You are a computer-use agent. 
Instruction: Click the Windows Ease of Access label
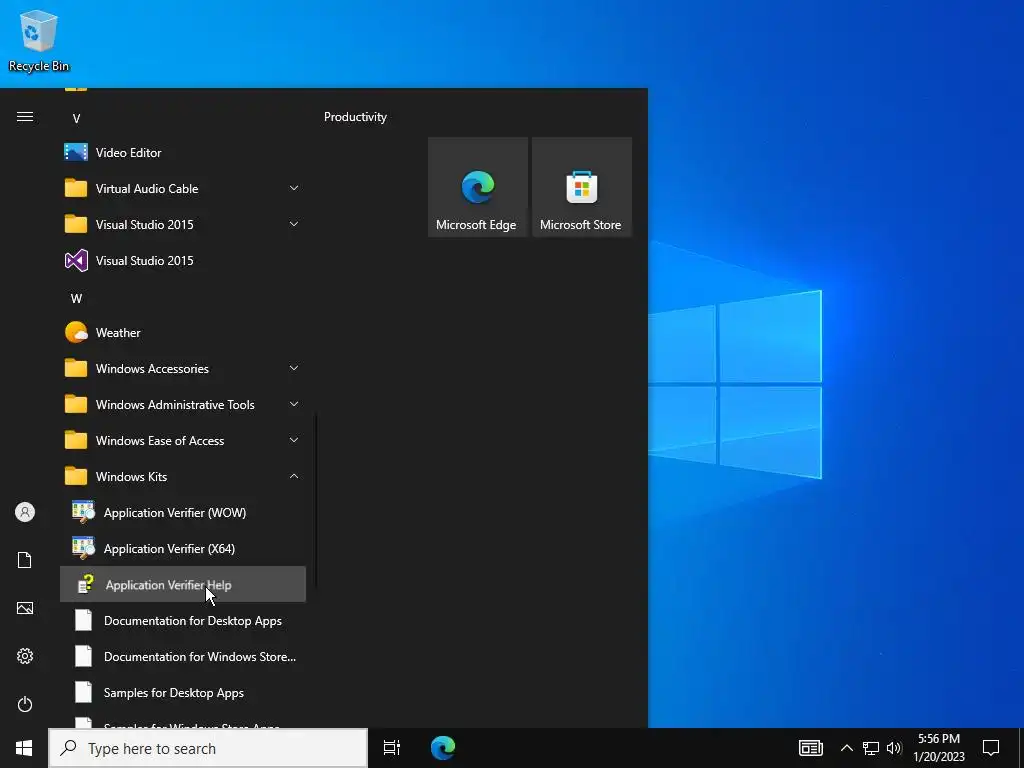click(160, 441)
